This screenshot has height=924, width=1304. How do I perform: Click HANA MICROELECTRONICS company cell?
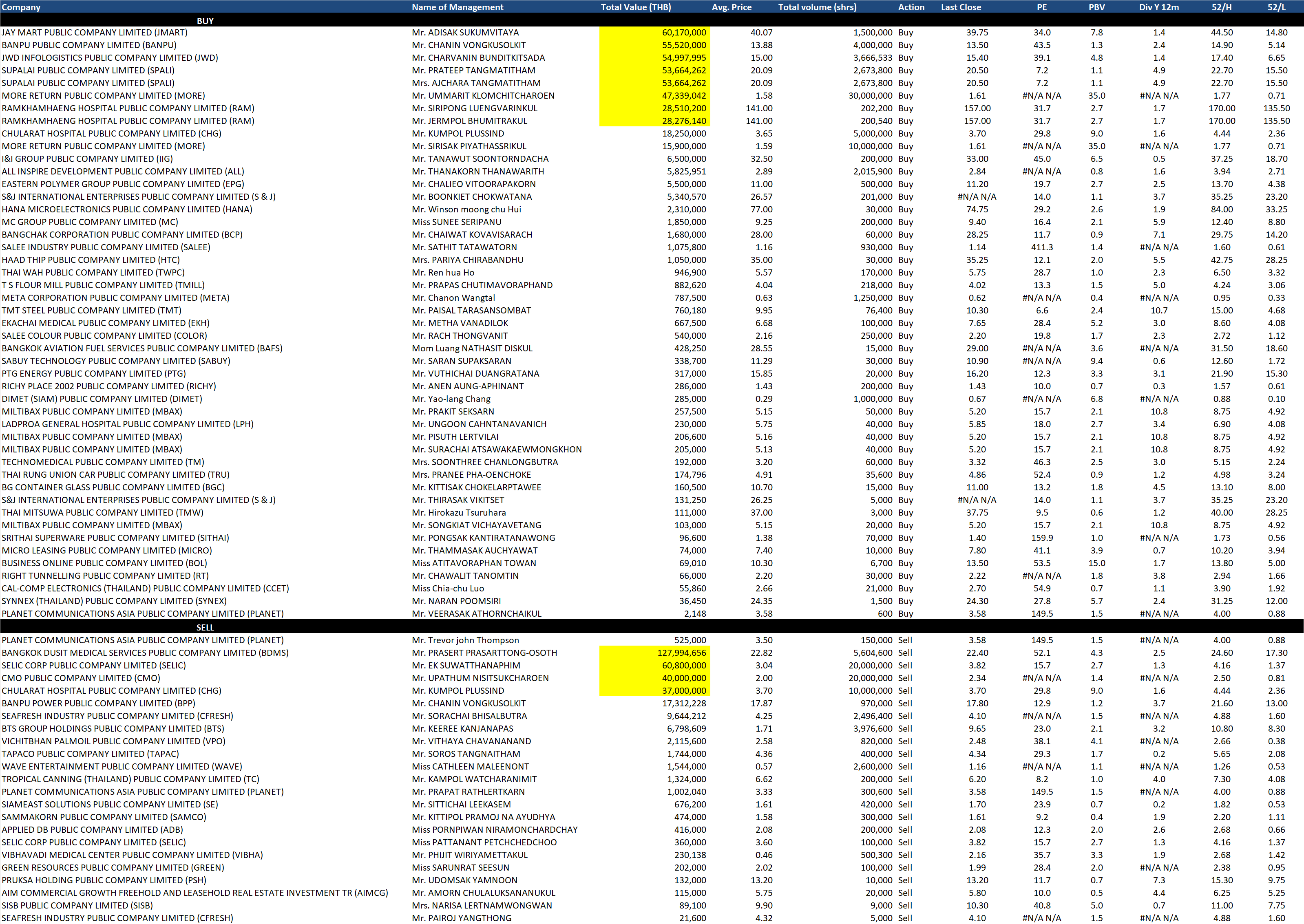(126, 209)
